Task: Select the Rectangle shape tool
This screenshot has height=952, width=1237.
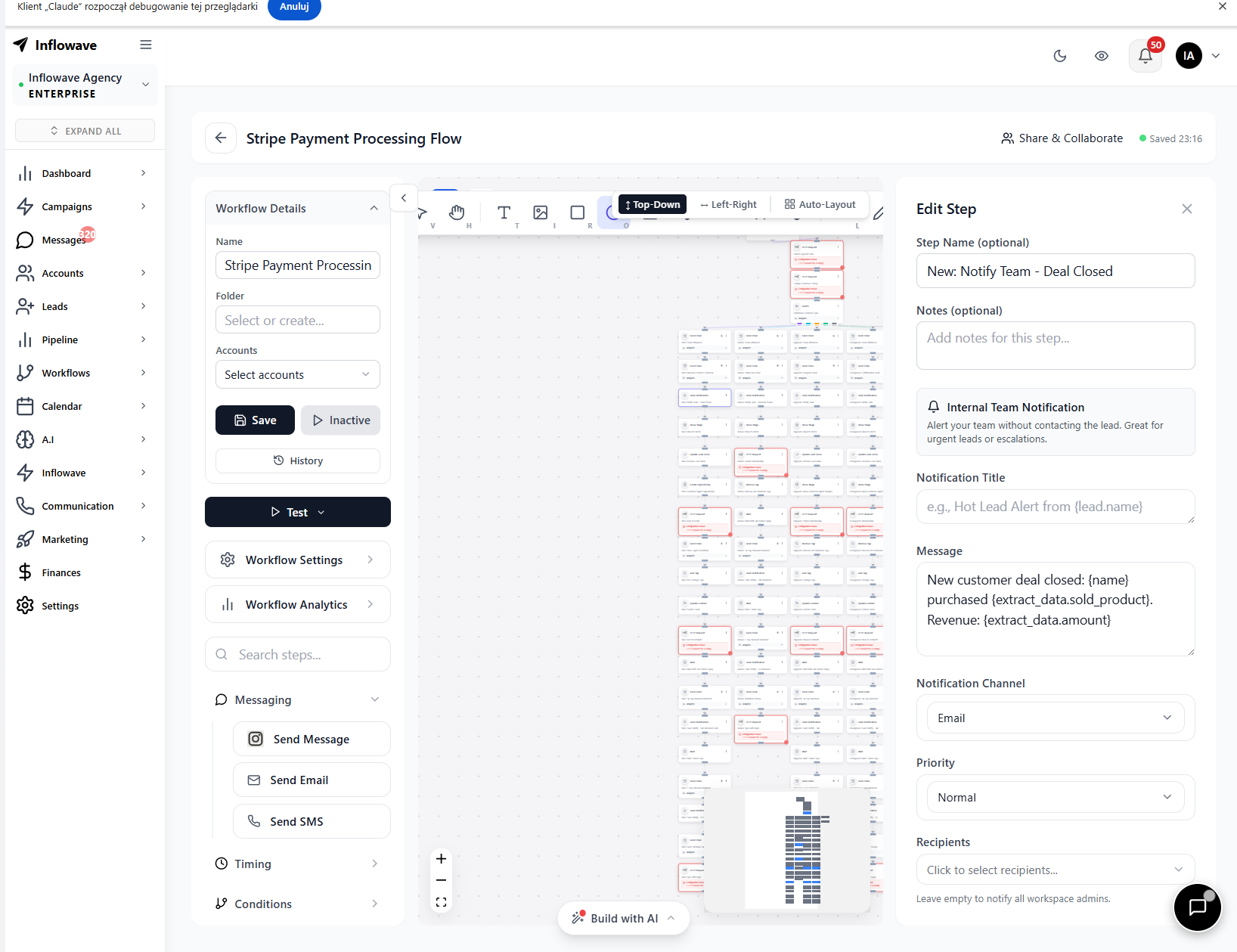Action: tap(577, 212)
